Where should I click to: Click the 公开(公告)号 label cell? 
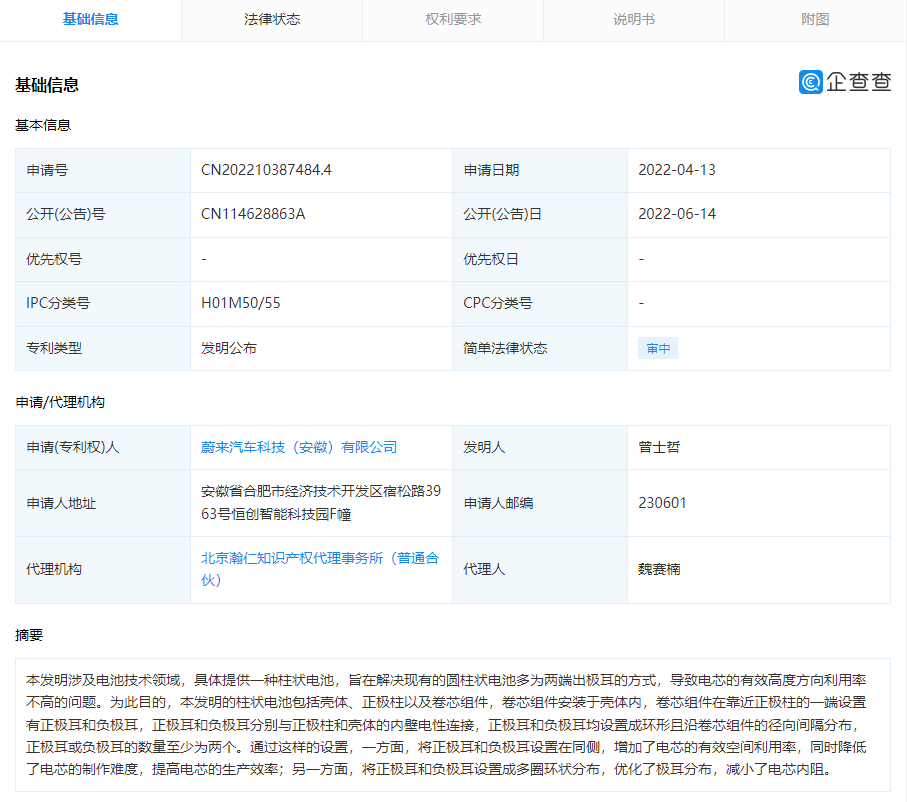pyautogui.click(x=103, y=214)
